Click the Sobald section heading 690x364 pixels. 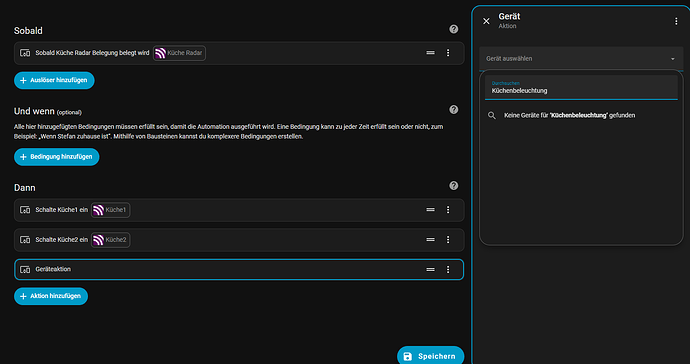click(x=28, y=31)
